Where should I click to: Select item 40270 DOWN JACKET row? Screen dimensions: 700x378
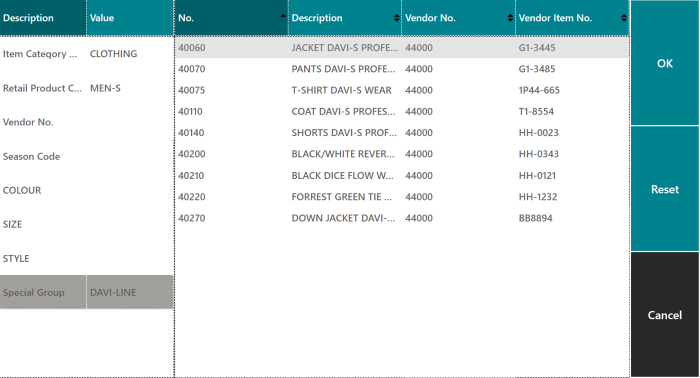pos(402,218)
